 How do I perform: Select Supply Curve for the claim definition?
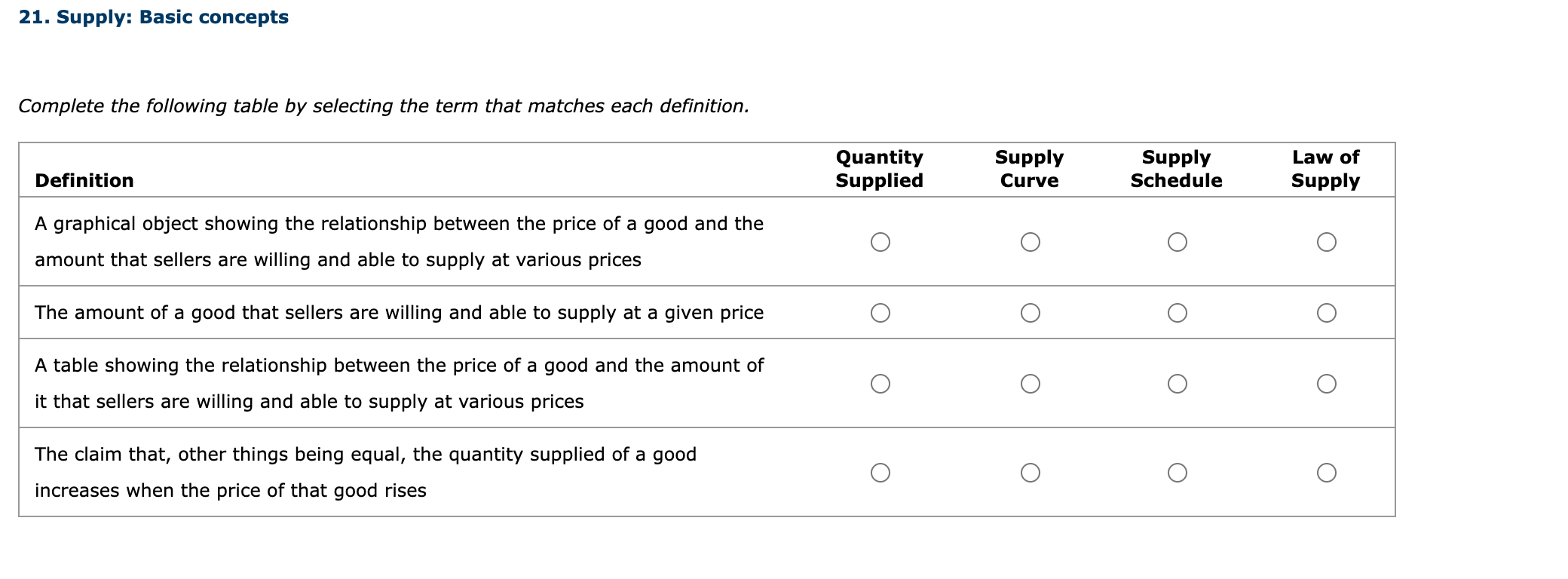point(1031,472)
